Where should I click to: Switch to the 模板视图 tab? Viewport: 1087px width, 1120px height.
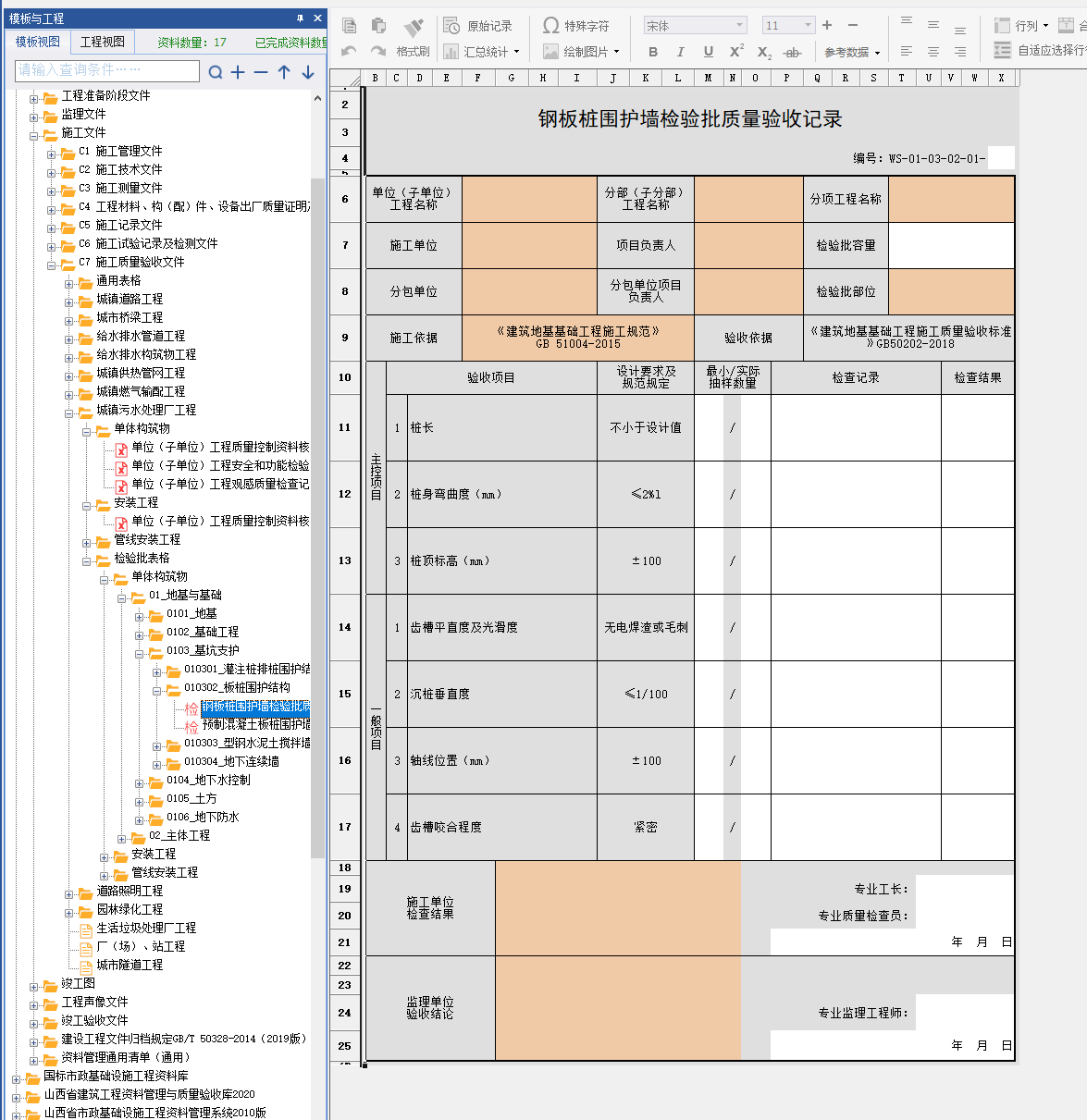tap(38, 42)
